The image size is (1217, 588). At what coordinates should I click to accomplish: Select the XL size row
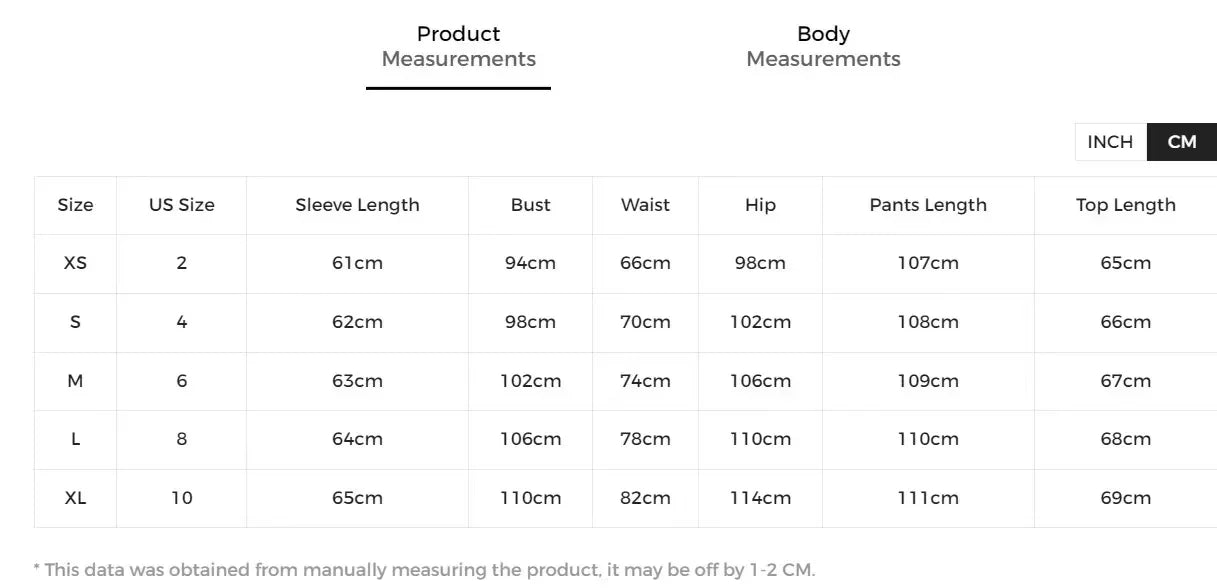[x=75, y=498]
